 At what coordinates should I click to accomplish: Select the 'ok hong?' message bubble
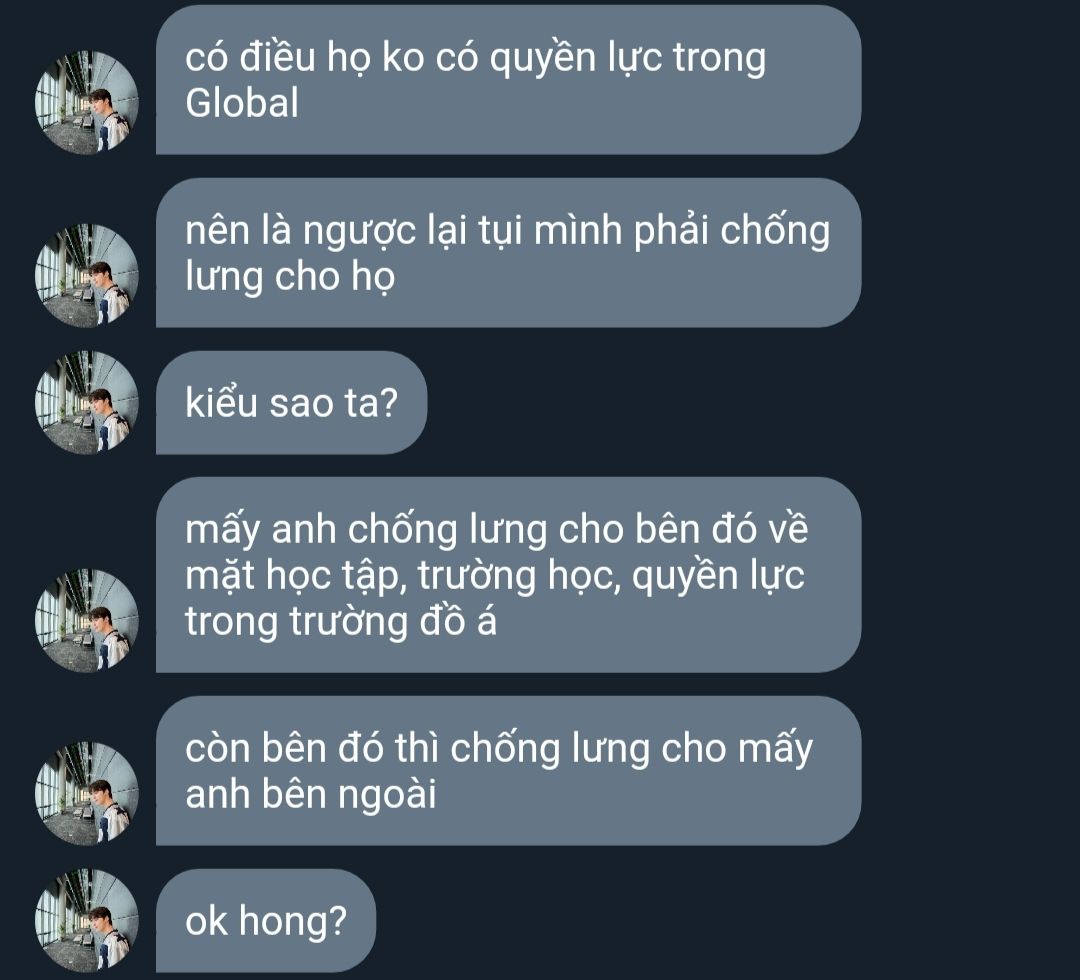point(266,921)
